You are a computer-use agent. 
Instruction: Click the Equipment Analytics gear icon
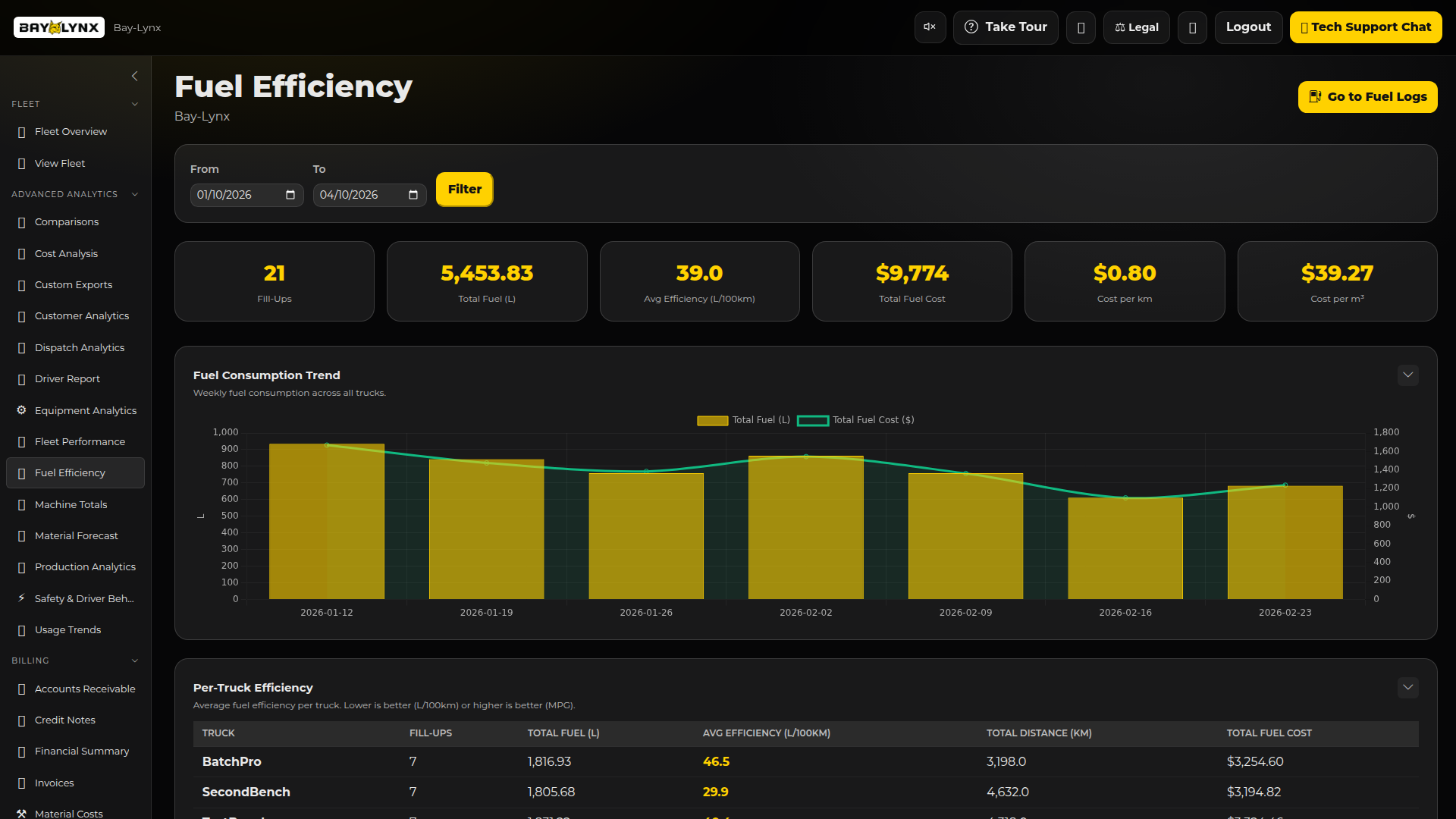[21, 410]
